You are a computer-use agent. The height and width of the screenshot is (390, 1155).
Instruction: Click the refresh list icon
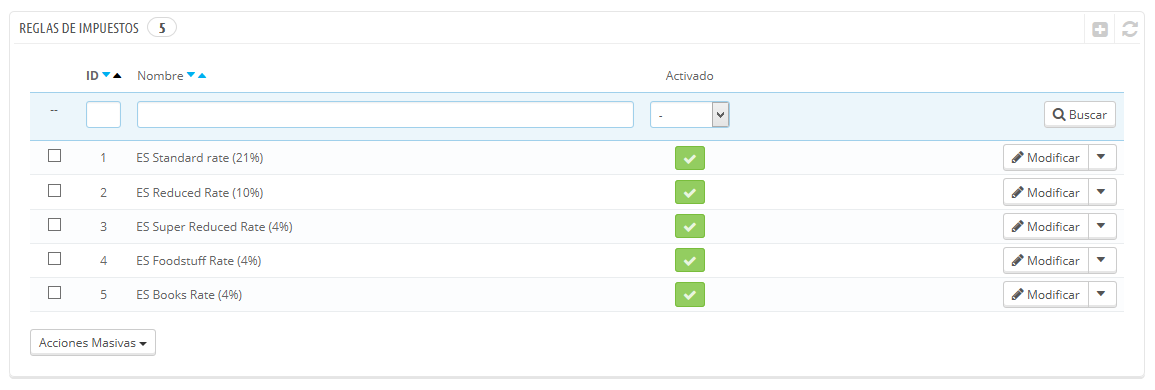coord(1129,29)
